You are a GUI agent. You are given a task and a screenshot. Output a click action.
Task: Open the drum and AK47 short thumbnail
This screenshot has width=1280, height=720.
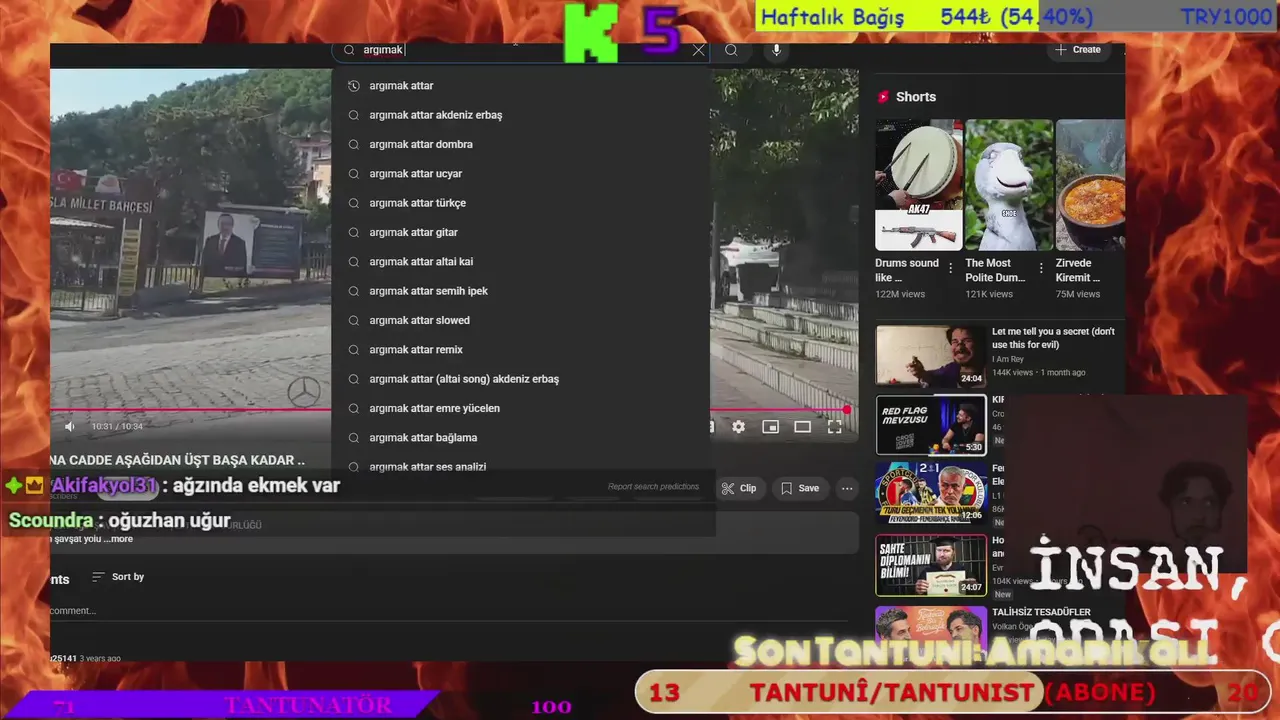(x=919, y=185)
